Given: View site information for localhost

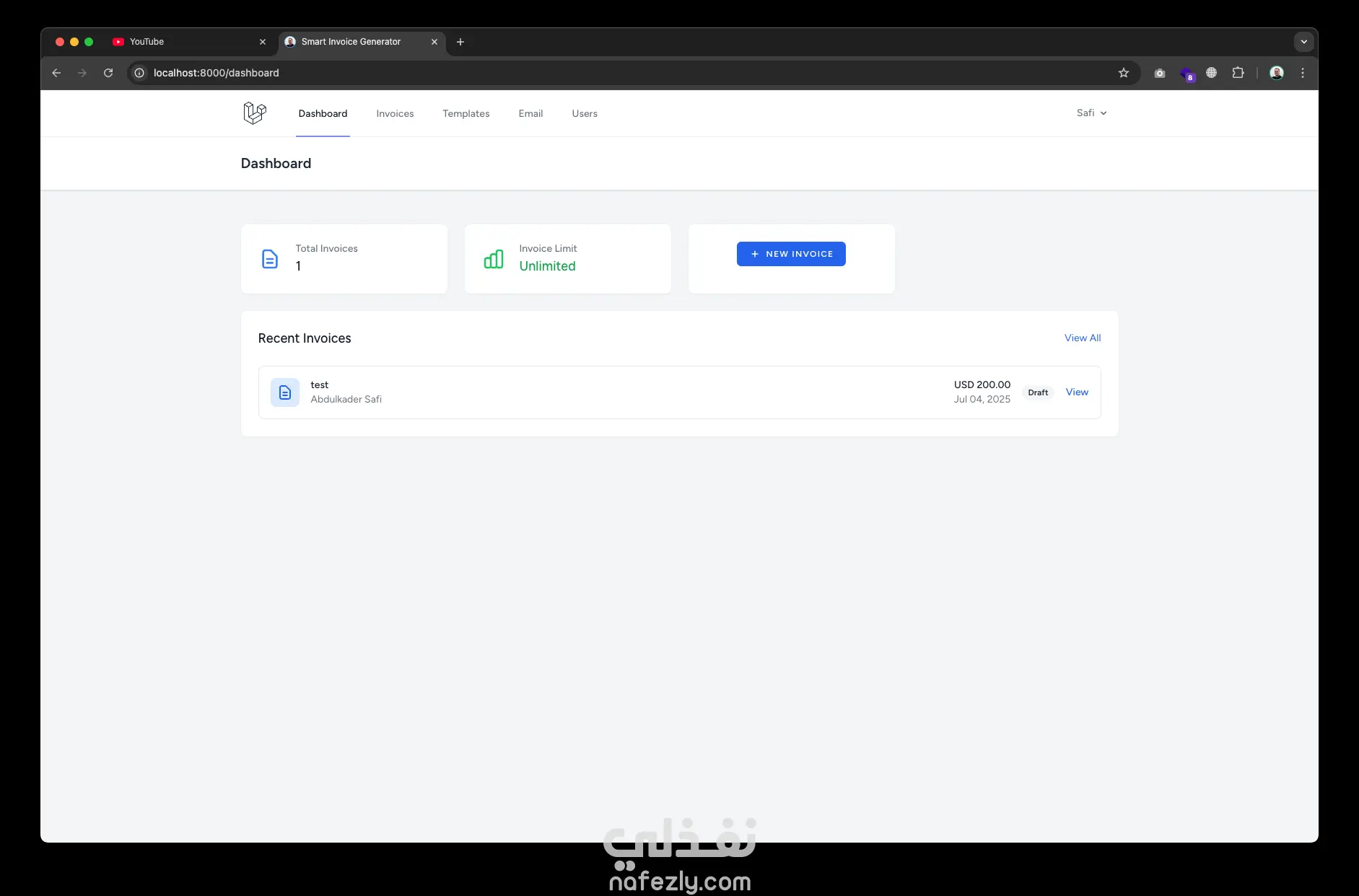Looking at the screenshot, I should tap(140, 73).
